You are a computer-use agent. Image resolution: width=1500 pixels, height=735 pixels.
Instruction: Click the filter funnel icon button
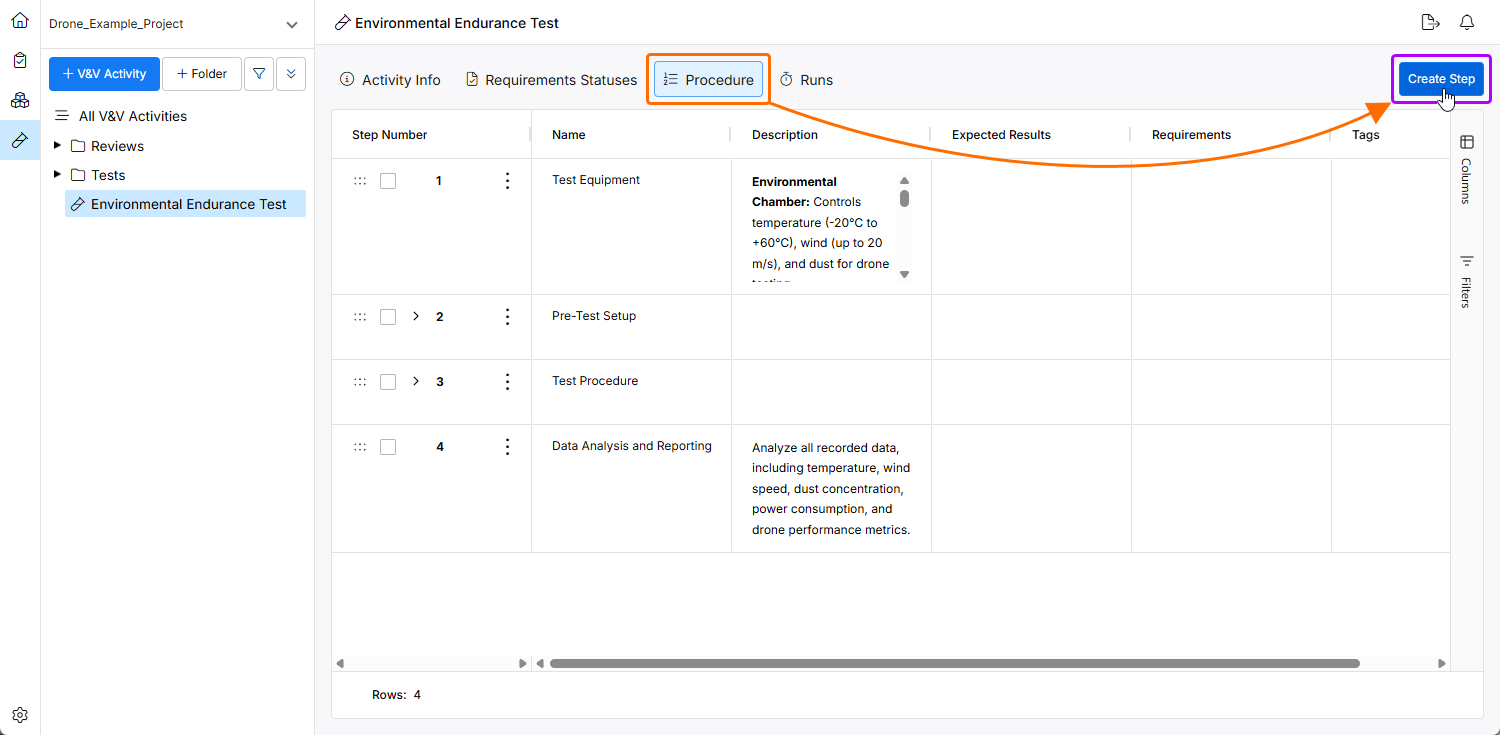pos(259,74)
